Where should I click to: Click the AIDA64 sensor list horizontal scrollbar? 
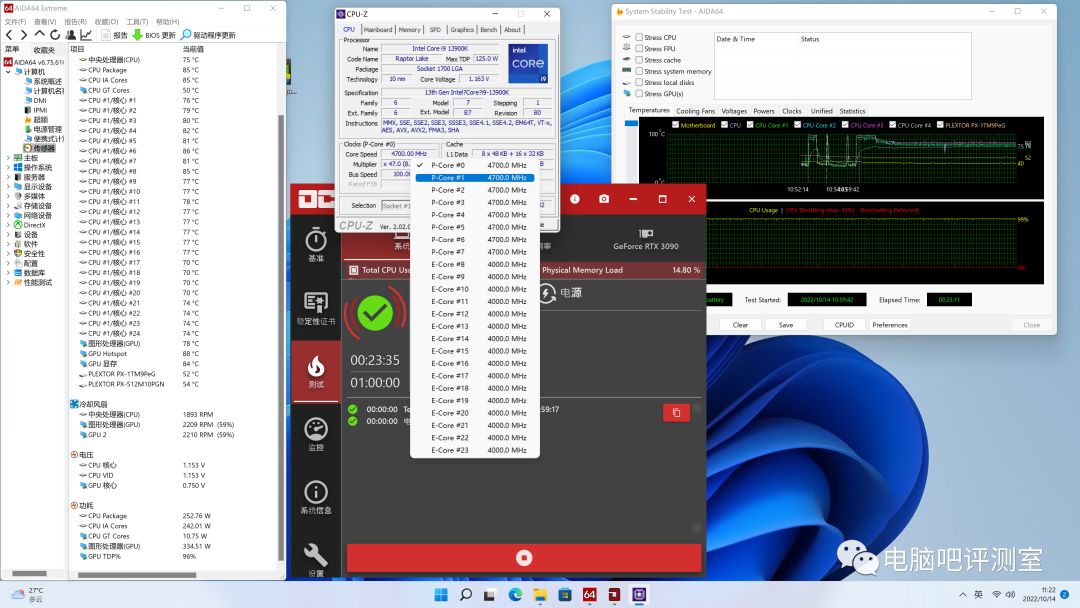(136, 575)
